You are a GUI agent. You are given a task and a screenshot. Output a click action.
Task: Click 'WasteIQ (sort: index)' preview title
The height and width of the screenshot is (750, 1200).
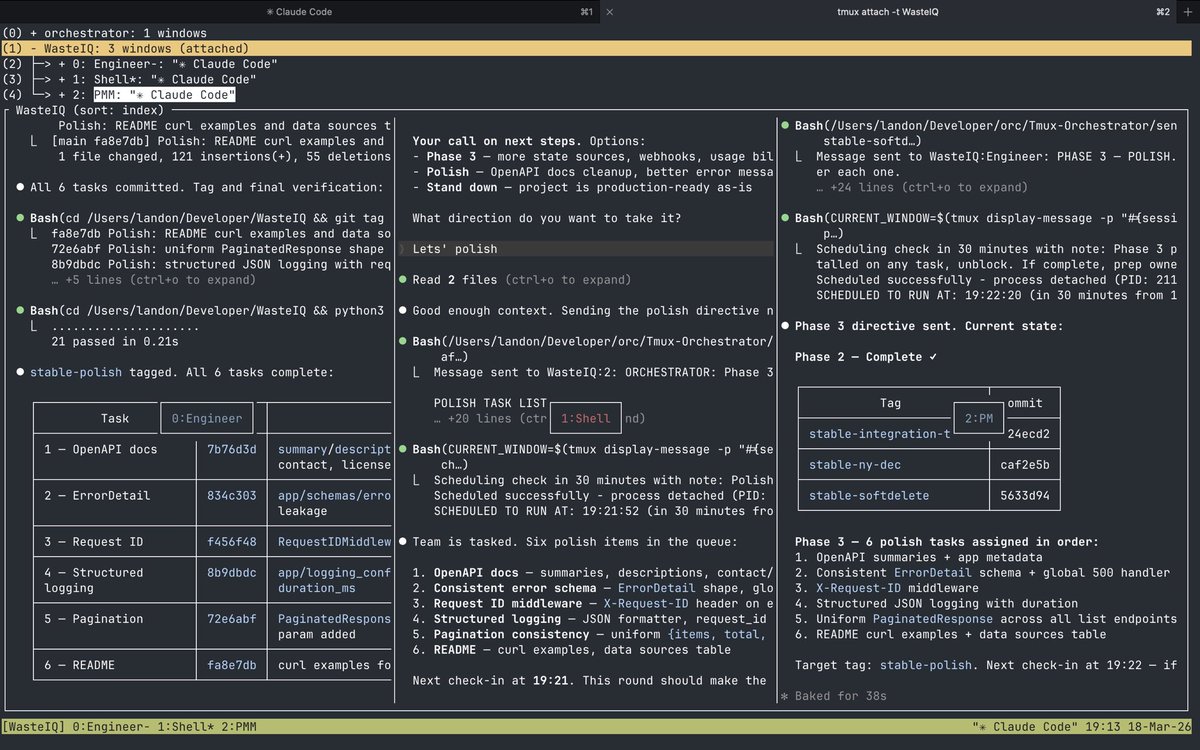[x=89, y=110]
